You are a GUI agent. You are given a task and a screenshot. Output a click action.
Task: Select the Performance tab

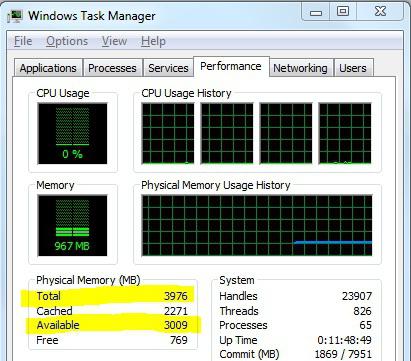(231, 66)
